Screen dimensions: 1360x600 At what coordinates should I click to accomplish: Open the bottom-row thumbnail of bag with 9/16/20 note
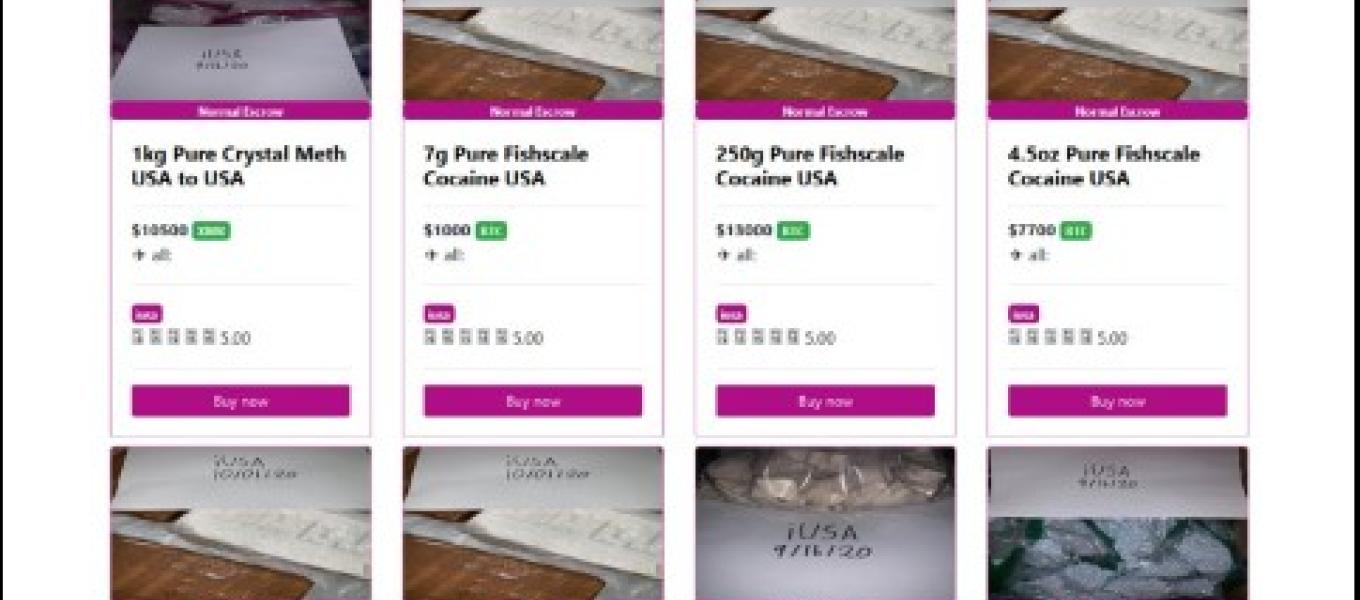coord(825,523)
